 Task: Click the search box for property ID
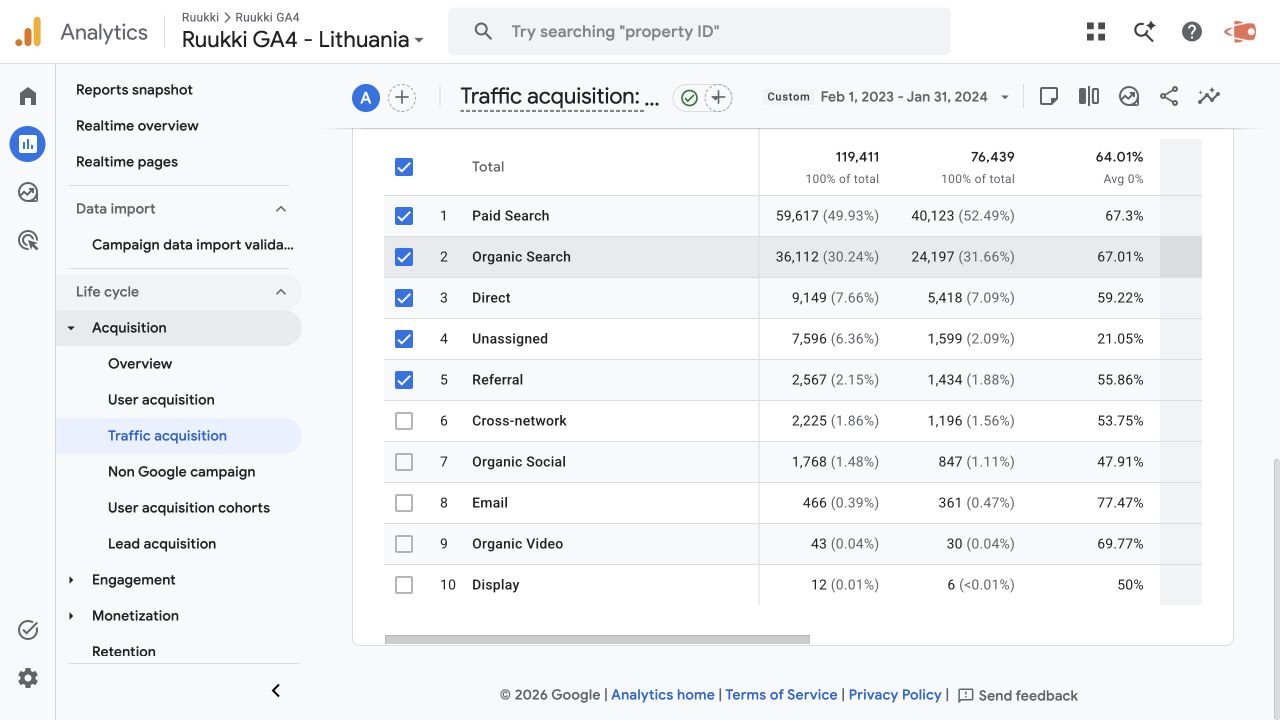tap(699, 32)
